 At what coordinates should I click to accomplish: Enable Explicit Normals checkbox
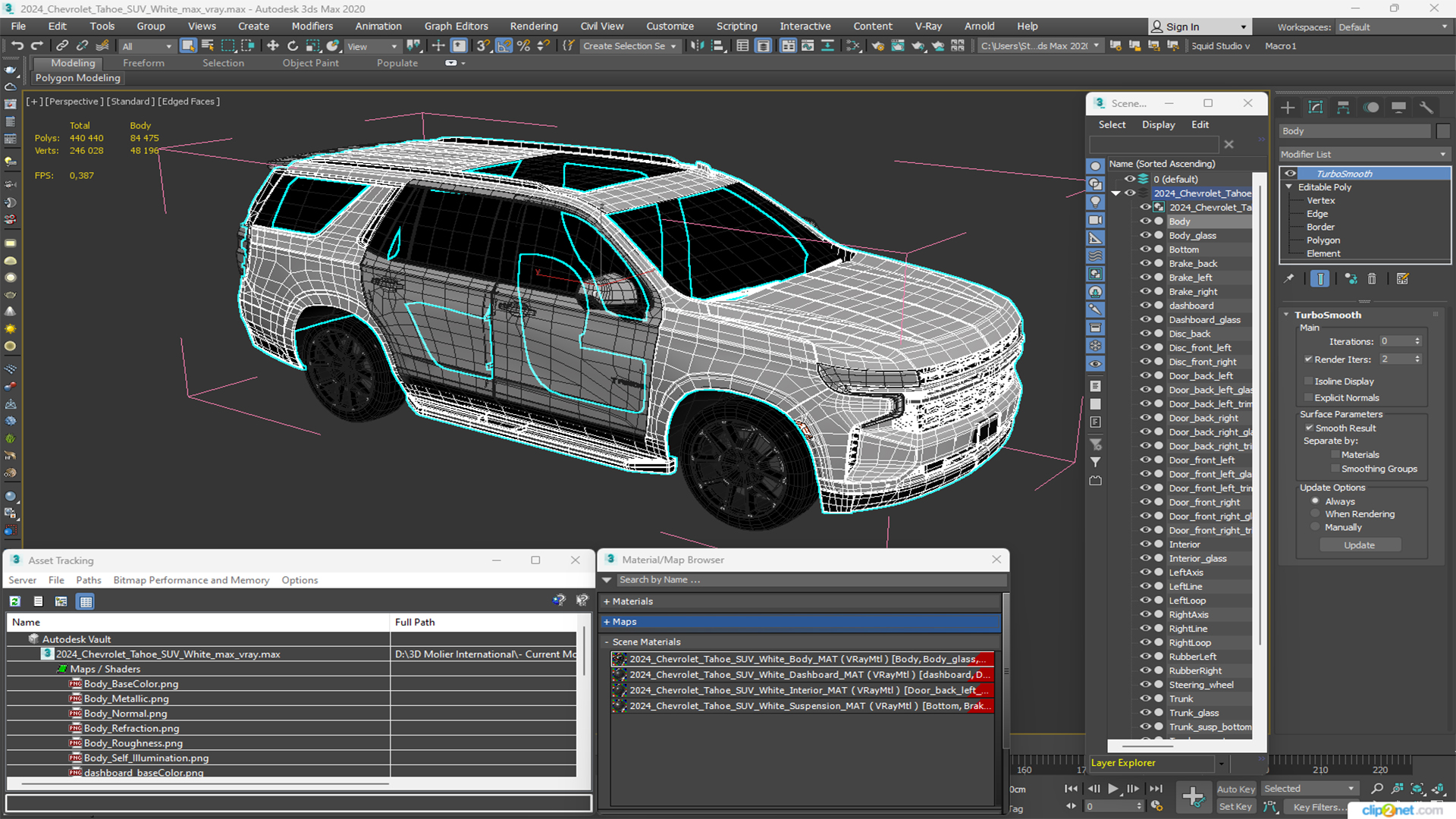tap(1309, 398)
